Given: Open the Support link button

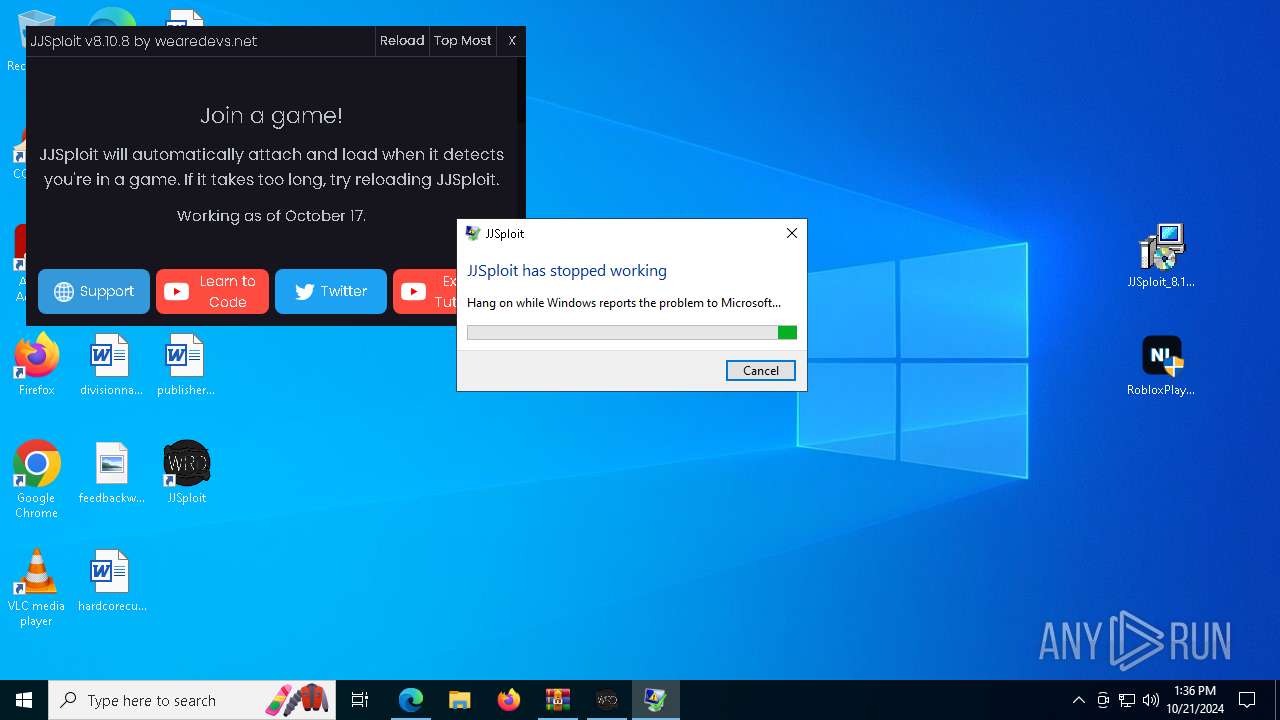Looking at the screenshot, I should 94,291.
